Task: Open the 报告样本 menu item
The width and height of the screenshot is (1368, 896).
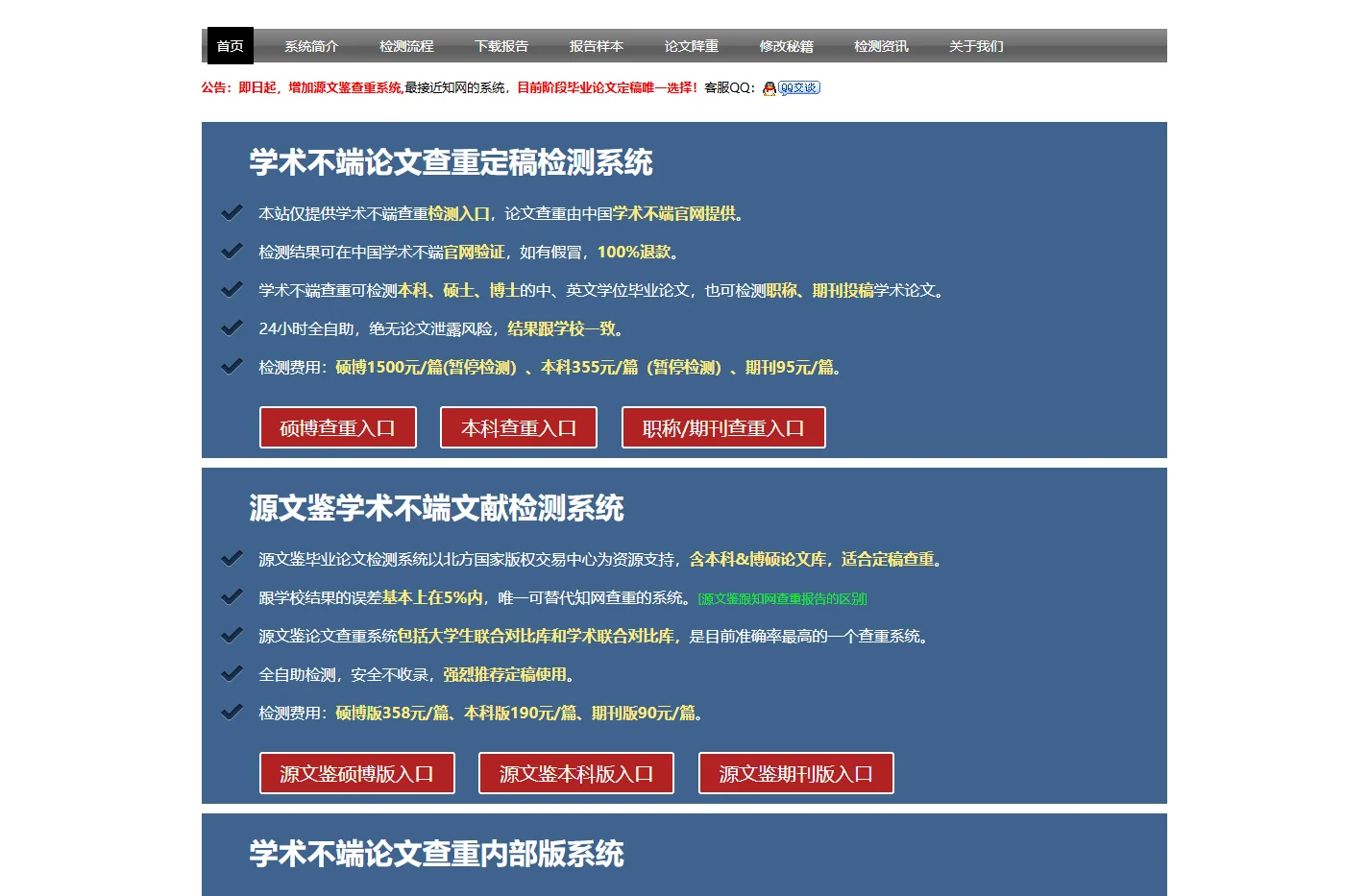Action: [597, 46]
